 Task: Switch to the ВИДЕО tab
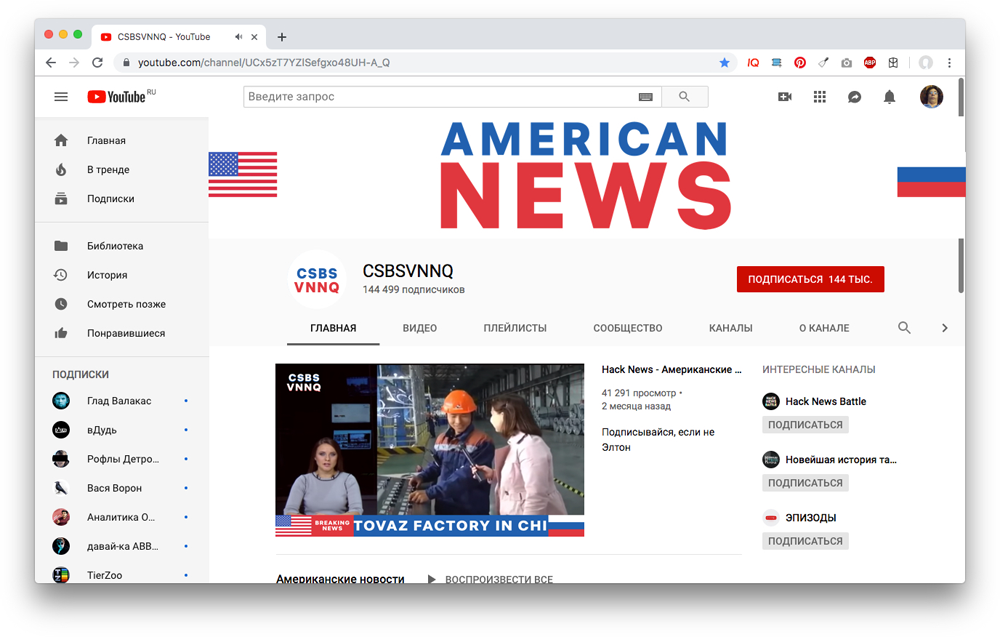[419, 328]
